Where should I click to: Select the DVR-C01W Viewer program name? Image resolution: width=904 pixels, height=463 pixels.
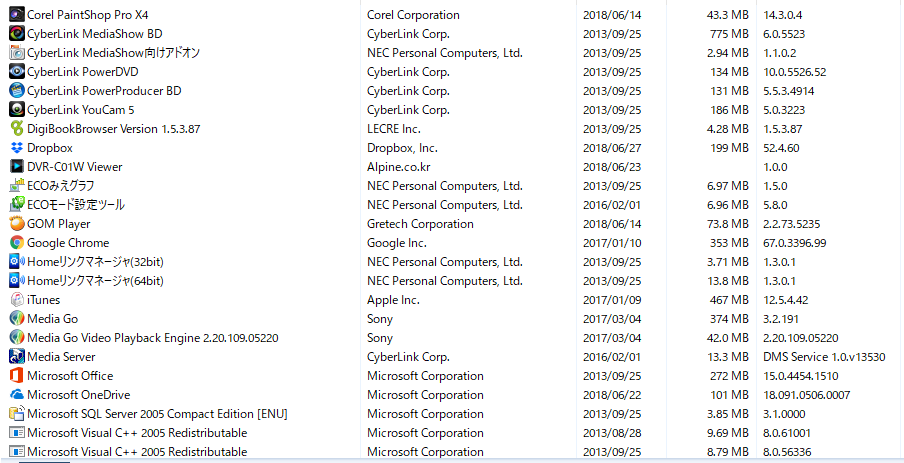[74, 167]
